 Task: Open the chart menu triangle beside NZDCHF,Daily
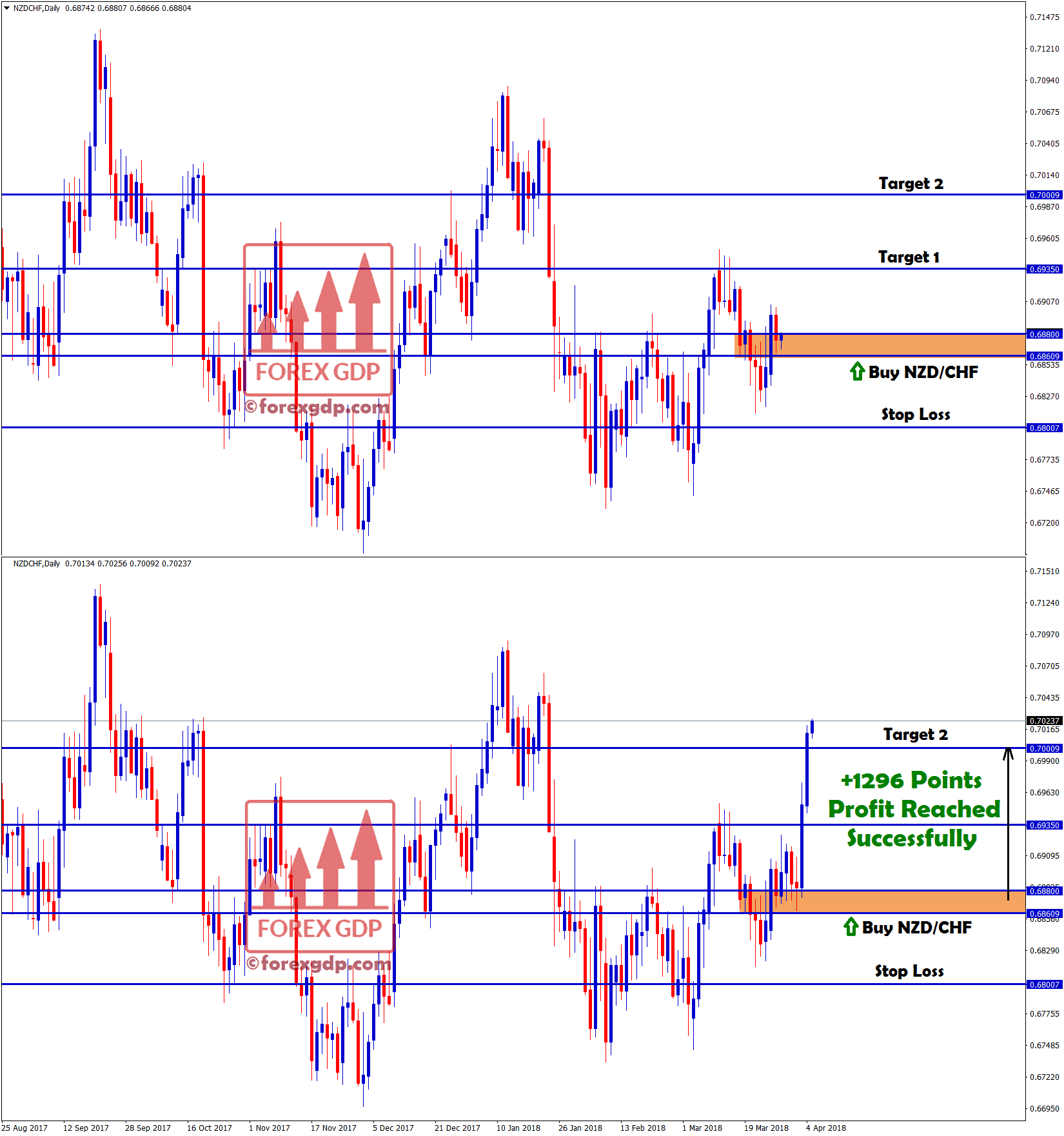6,8
